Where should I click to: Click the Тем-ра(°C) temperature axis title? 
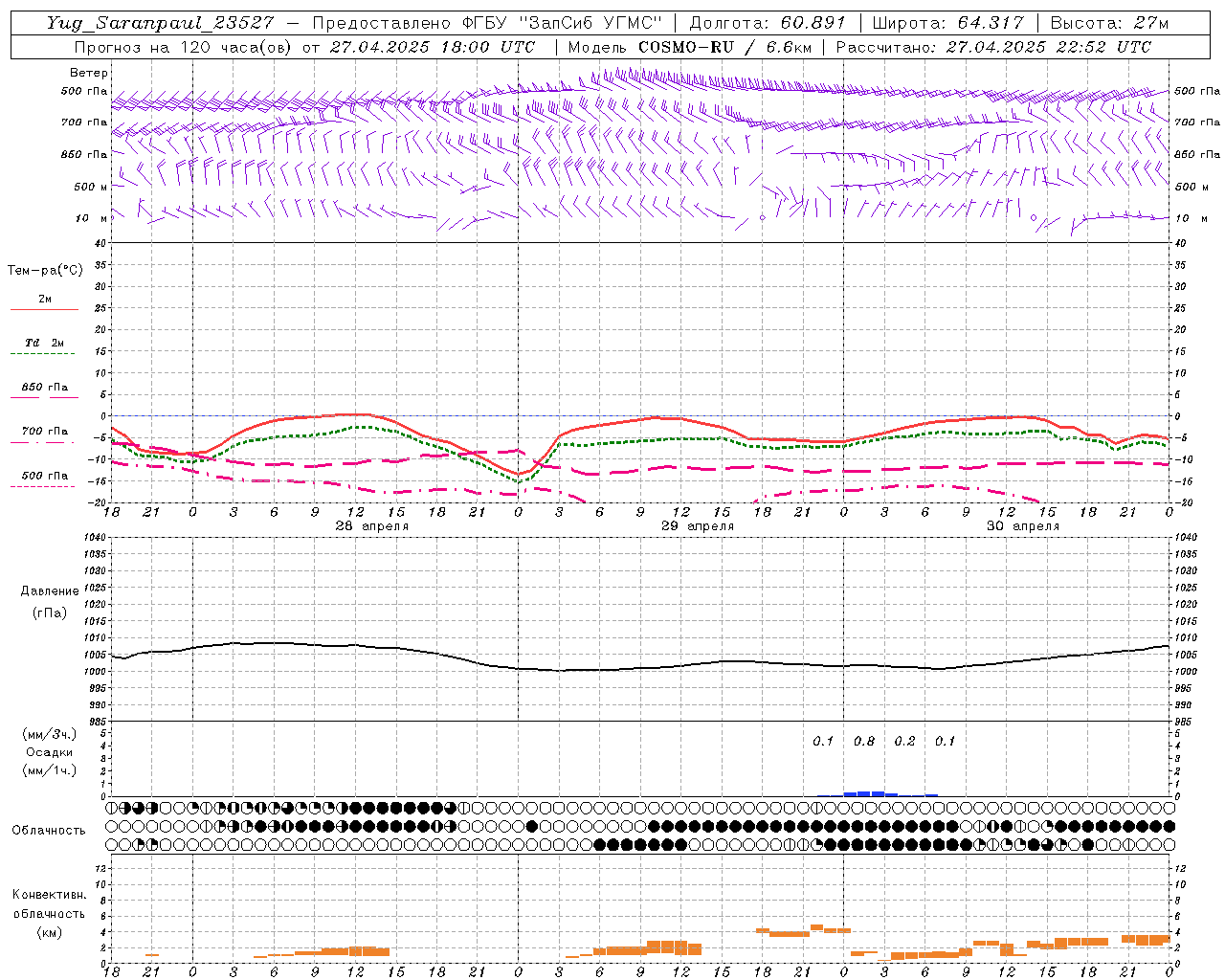(45, 270)
